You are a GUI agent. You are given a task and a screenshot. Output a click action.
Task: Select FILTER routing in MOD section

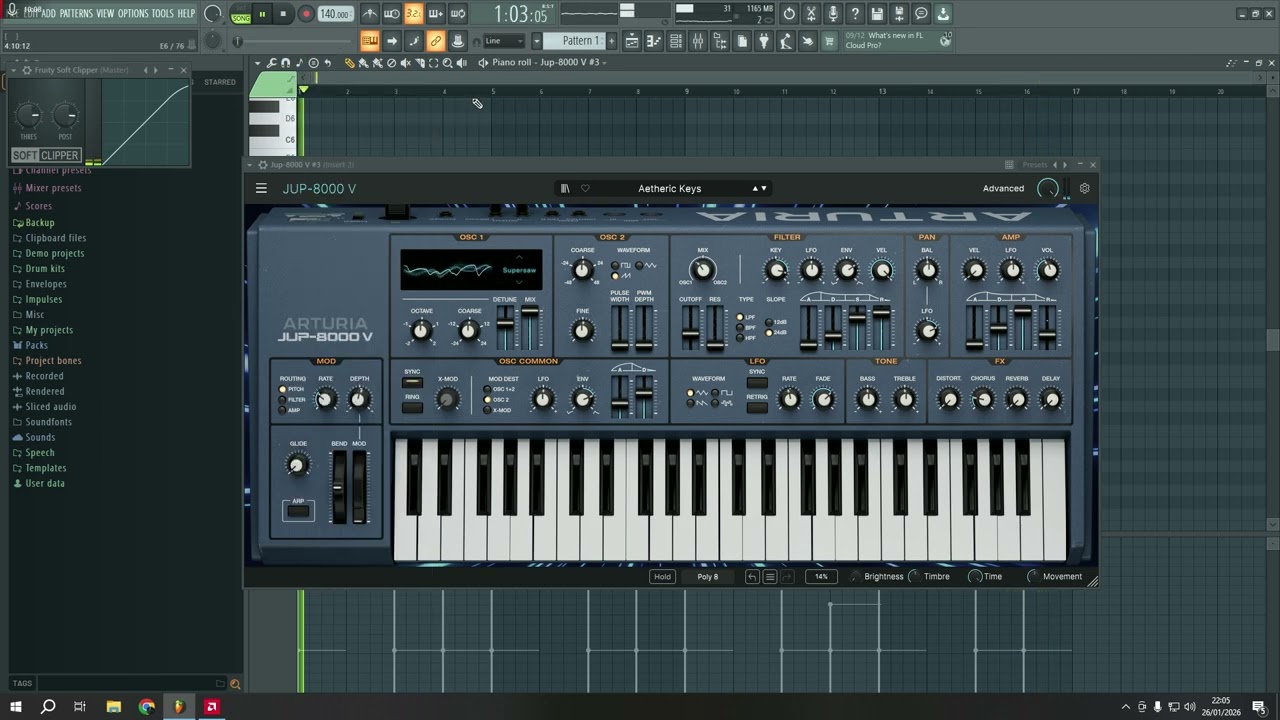[283, 400]
